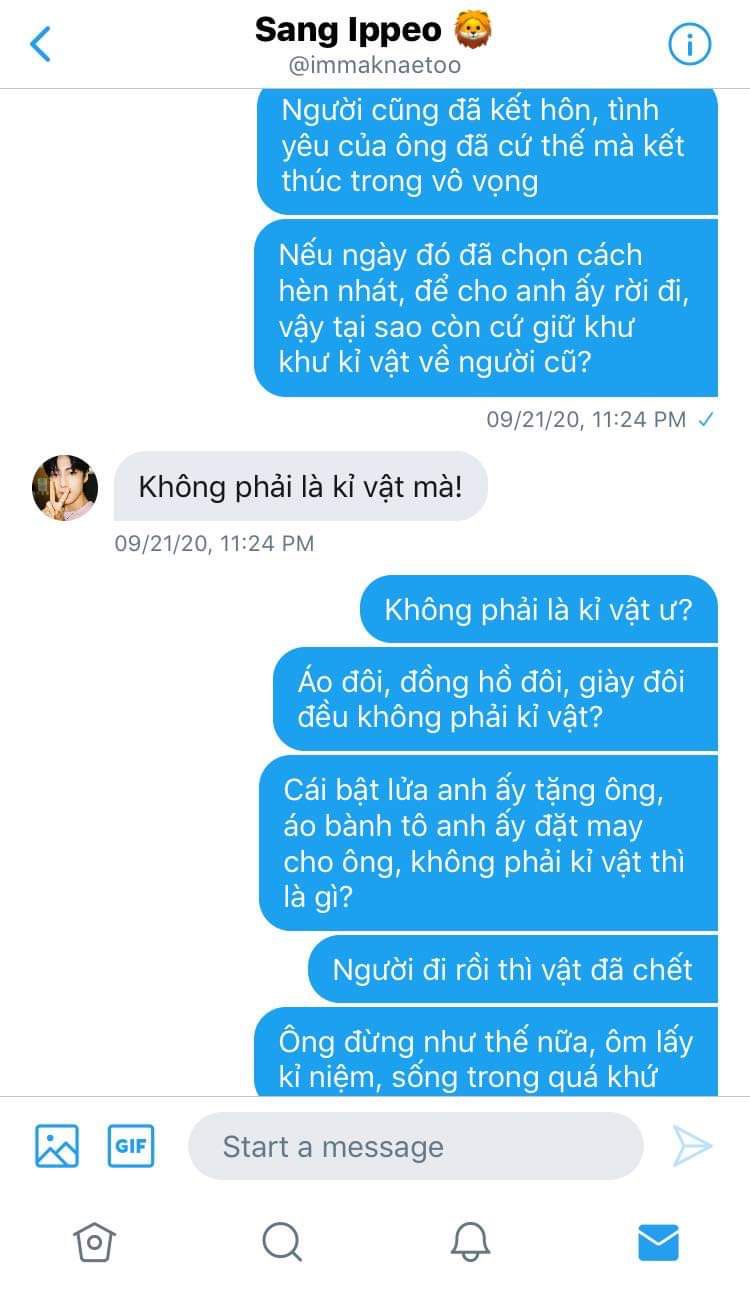Open Sang Ippeo profile from header name
Screen dimensions: 750x1294
[348, 30]
